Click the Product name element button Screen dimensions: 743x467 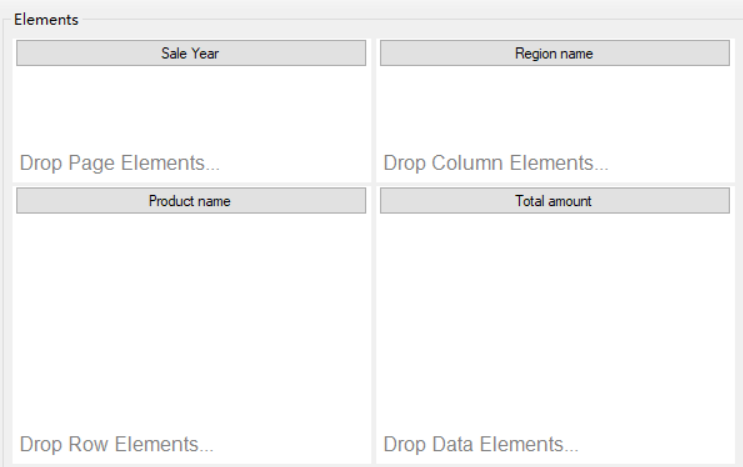click(x=191, y=201)
